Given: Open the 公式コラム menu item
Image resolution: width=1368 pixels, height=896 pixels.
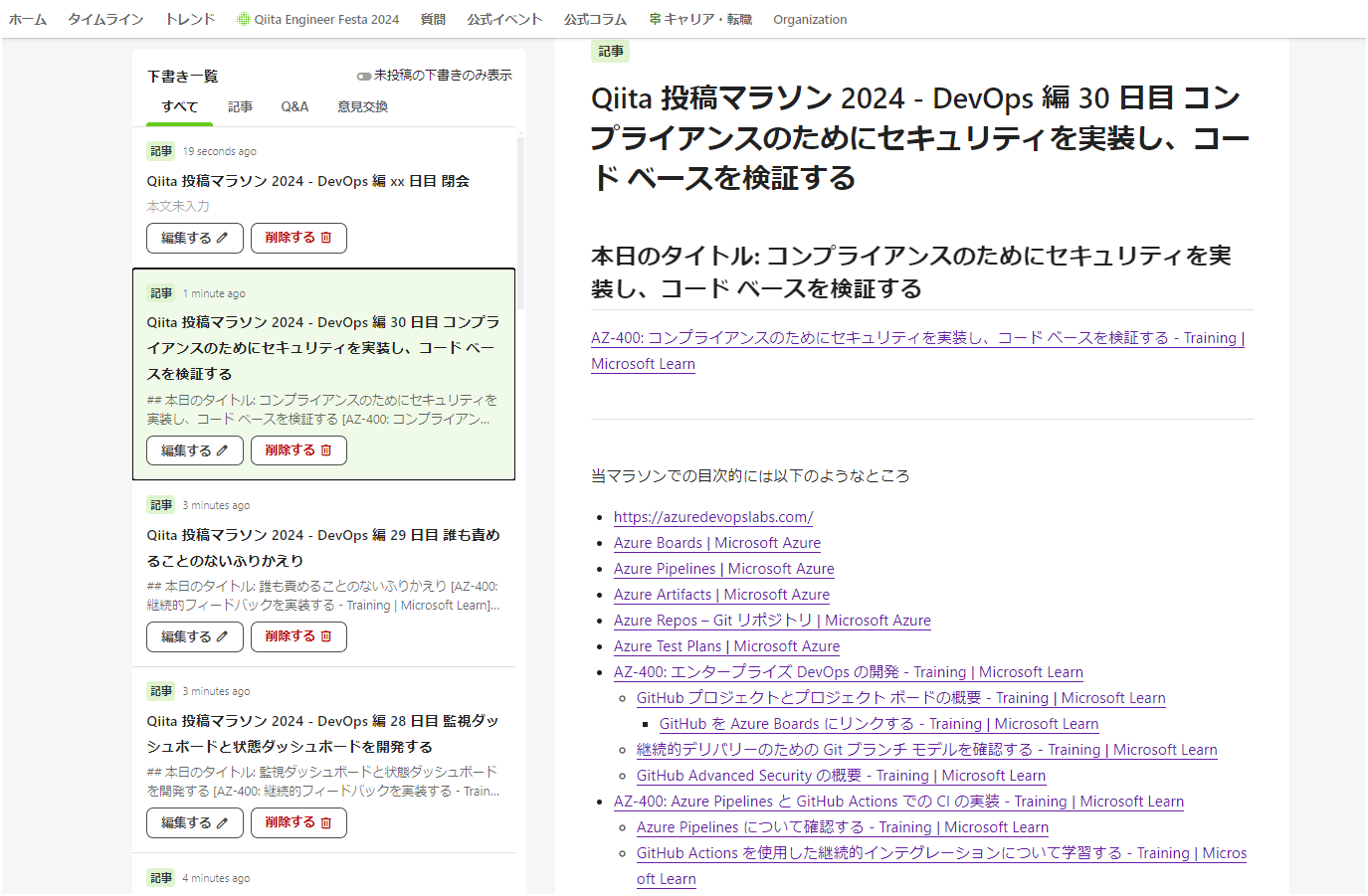Looking at the screenshot, I should [595, 19].
